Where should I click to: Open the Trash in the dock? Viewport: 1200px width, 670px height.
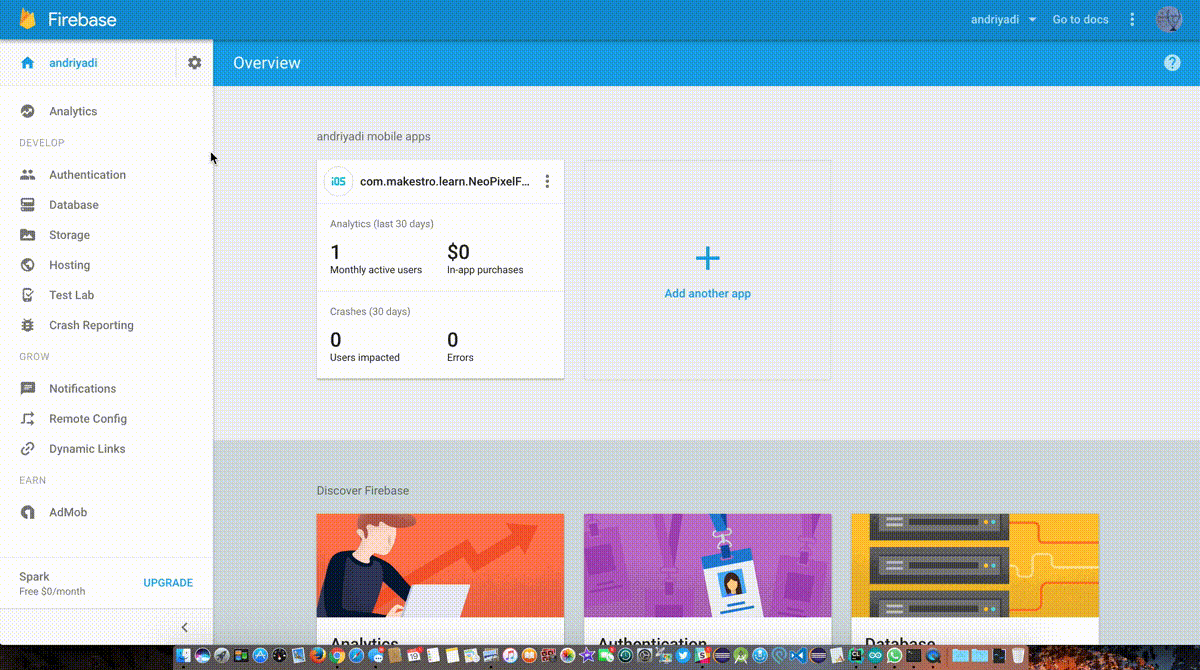(x=1016, y=655)
